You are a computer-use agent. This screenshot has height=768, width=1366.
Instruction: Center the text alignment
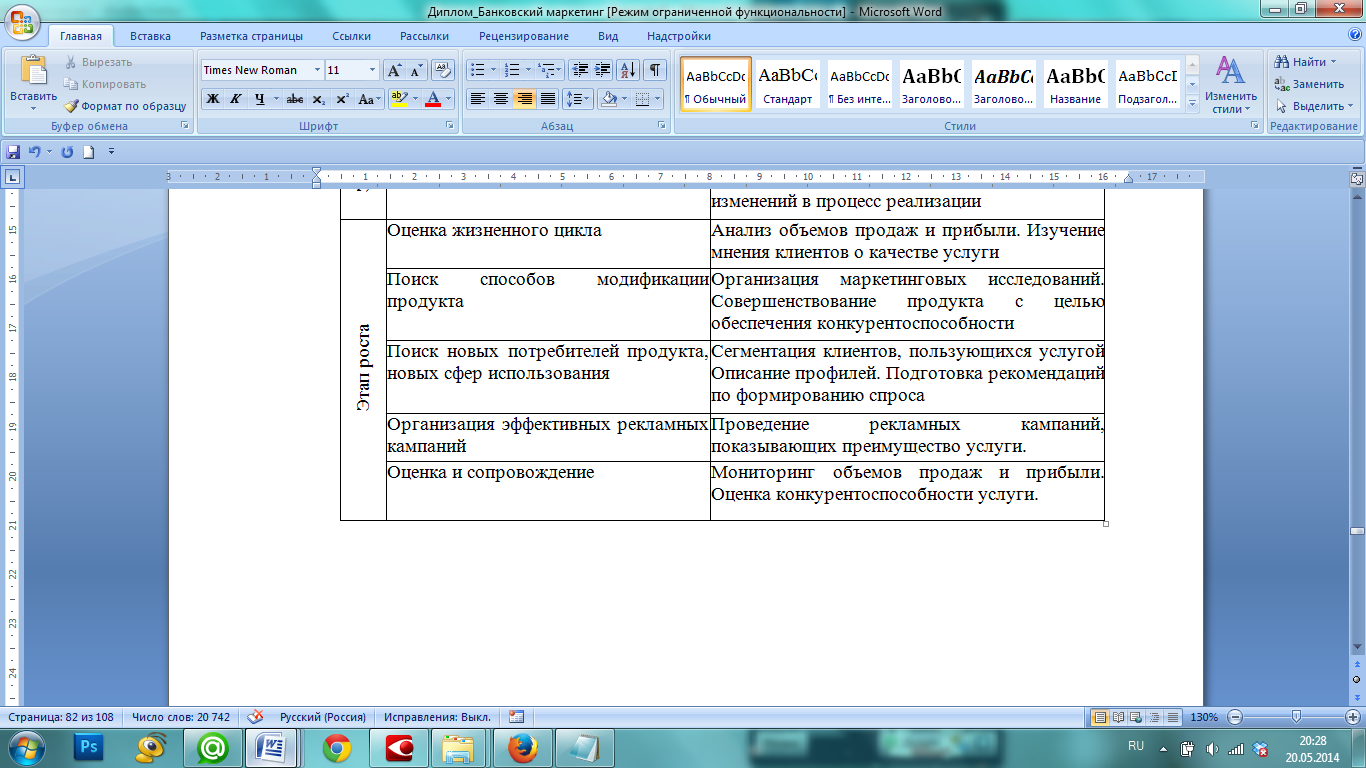click(500, 99)
